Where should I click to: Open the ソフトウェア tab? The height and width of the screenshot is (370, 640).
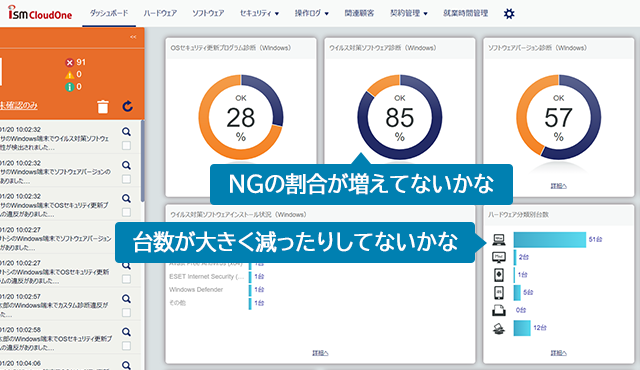[208, 13]
